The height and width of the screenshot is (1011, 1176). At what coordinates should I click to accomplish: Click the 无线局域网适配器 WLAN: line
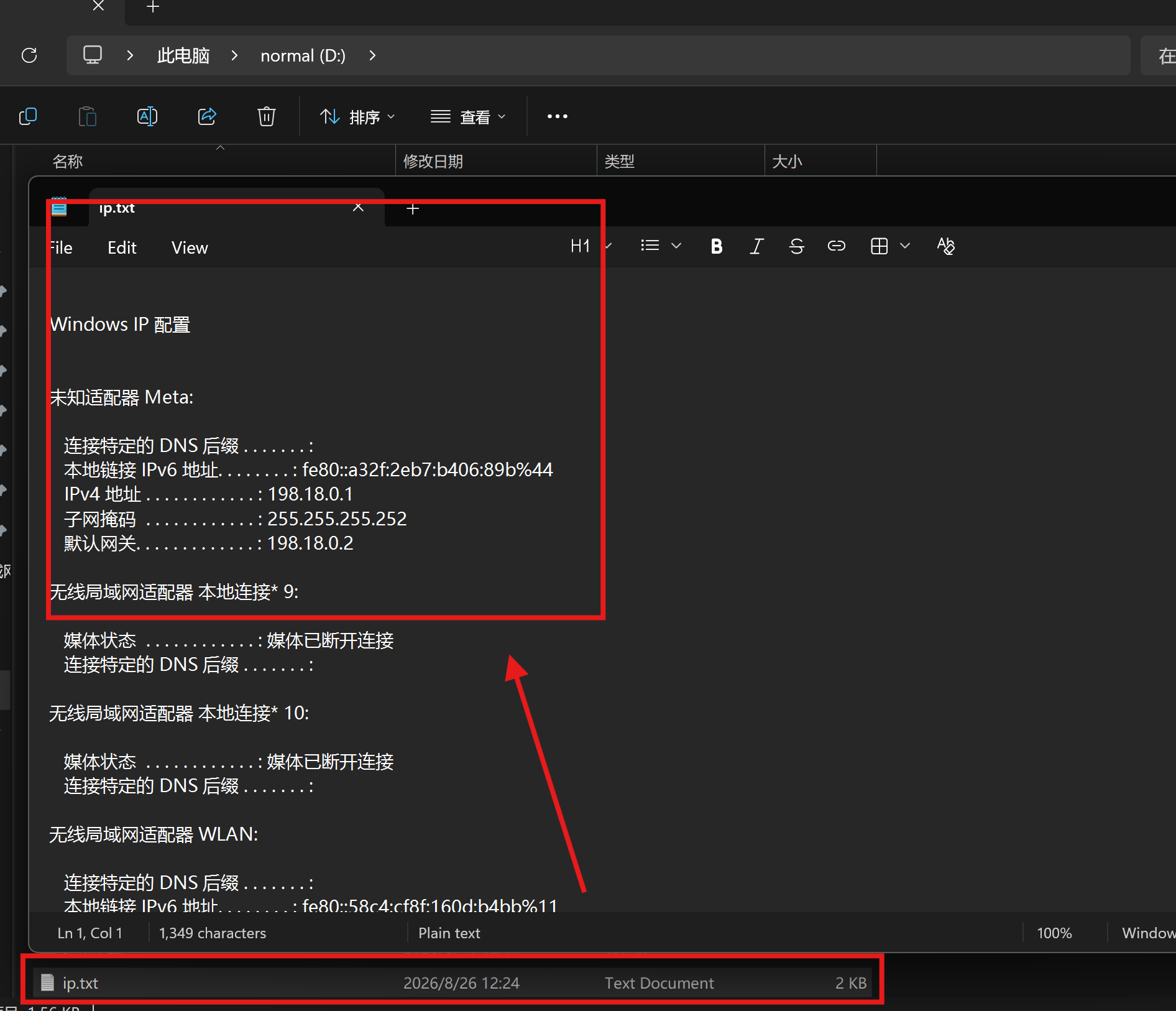click(x=154, y=834)
